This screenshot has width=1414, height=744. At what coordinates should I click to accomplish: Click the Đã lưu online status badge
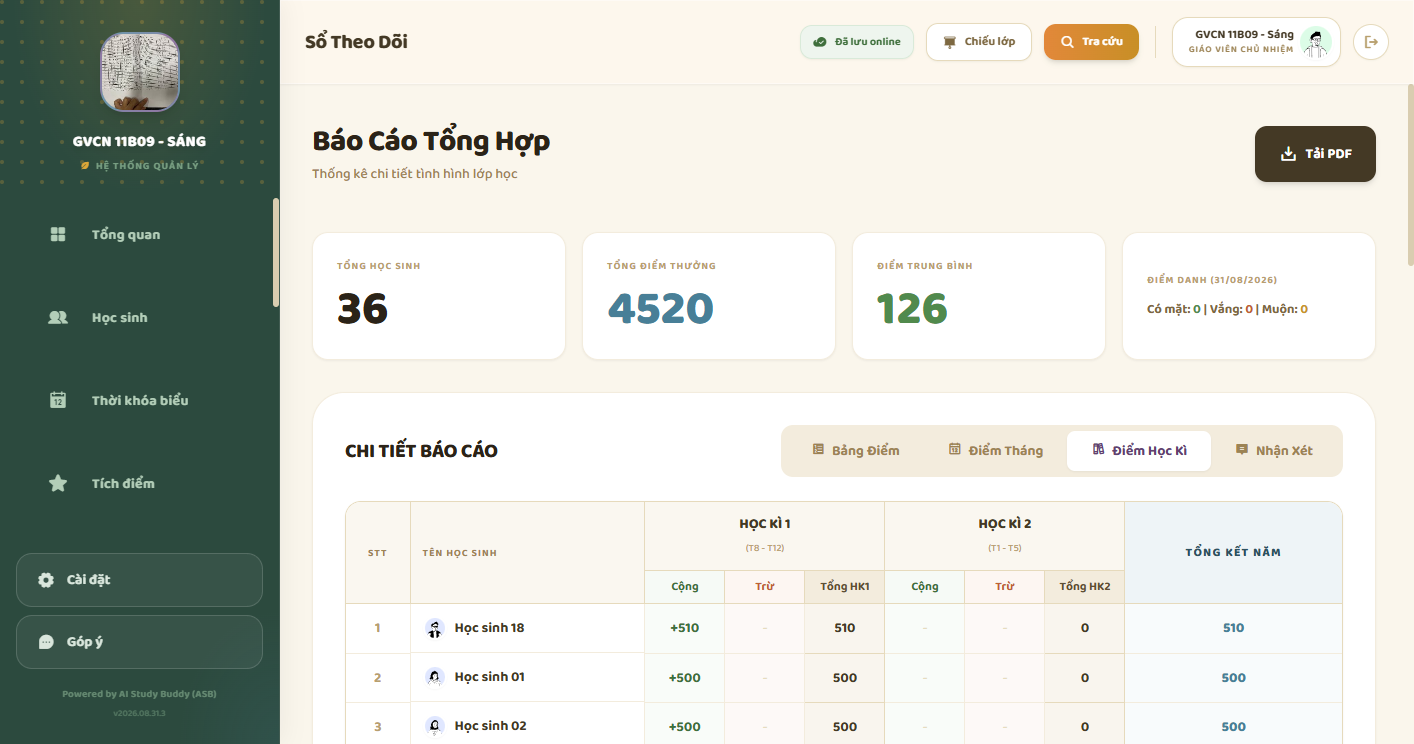(857, 42)
